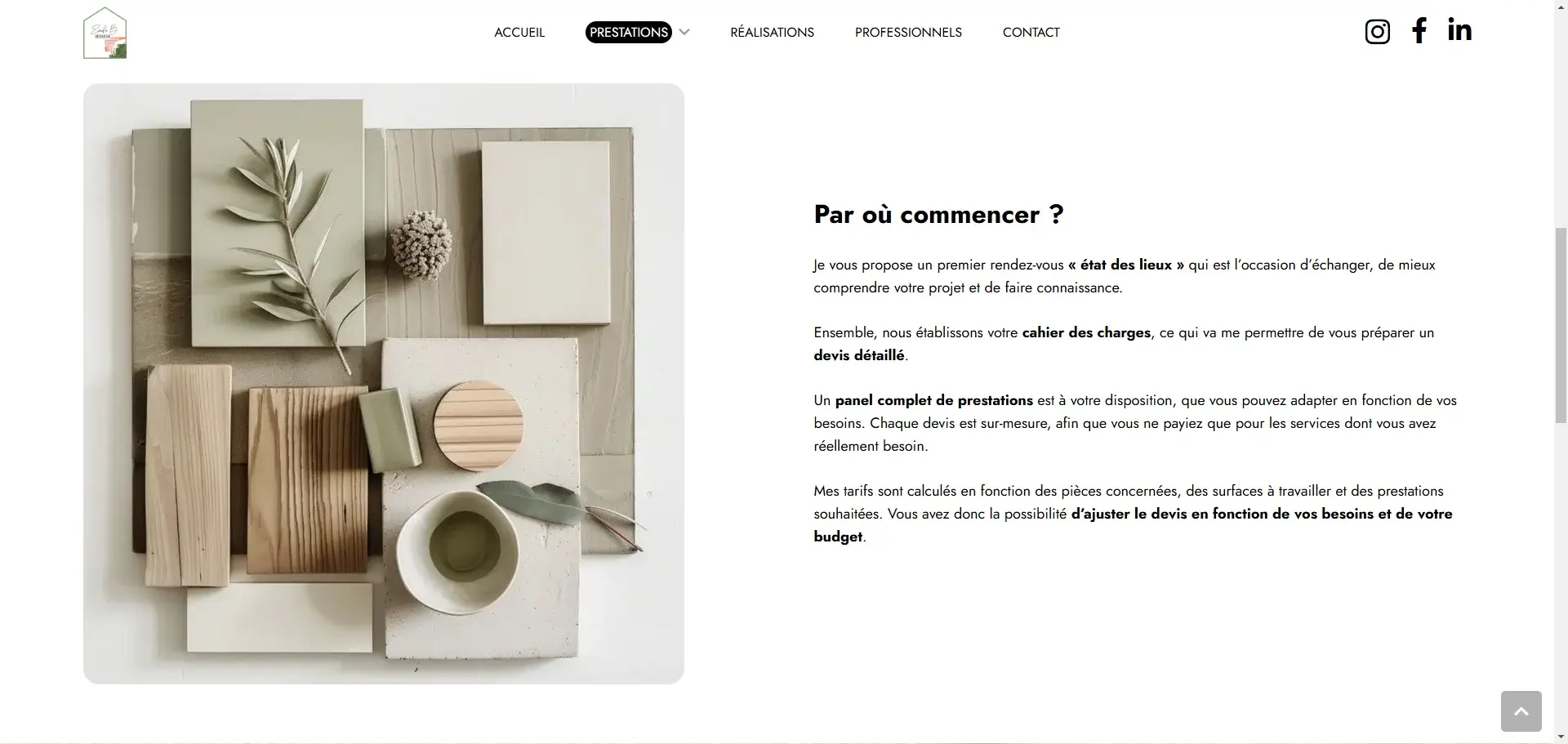Screen dimensions: 1568x744
Task: Click the house-shaped site logo
Action: click(105, 33)
